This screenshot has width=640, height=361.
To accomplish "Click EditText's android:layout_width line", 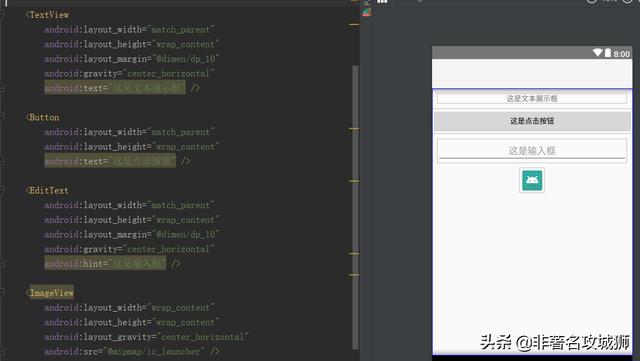I will [x=129, y=205].
